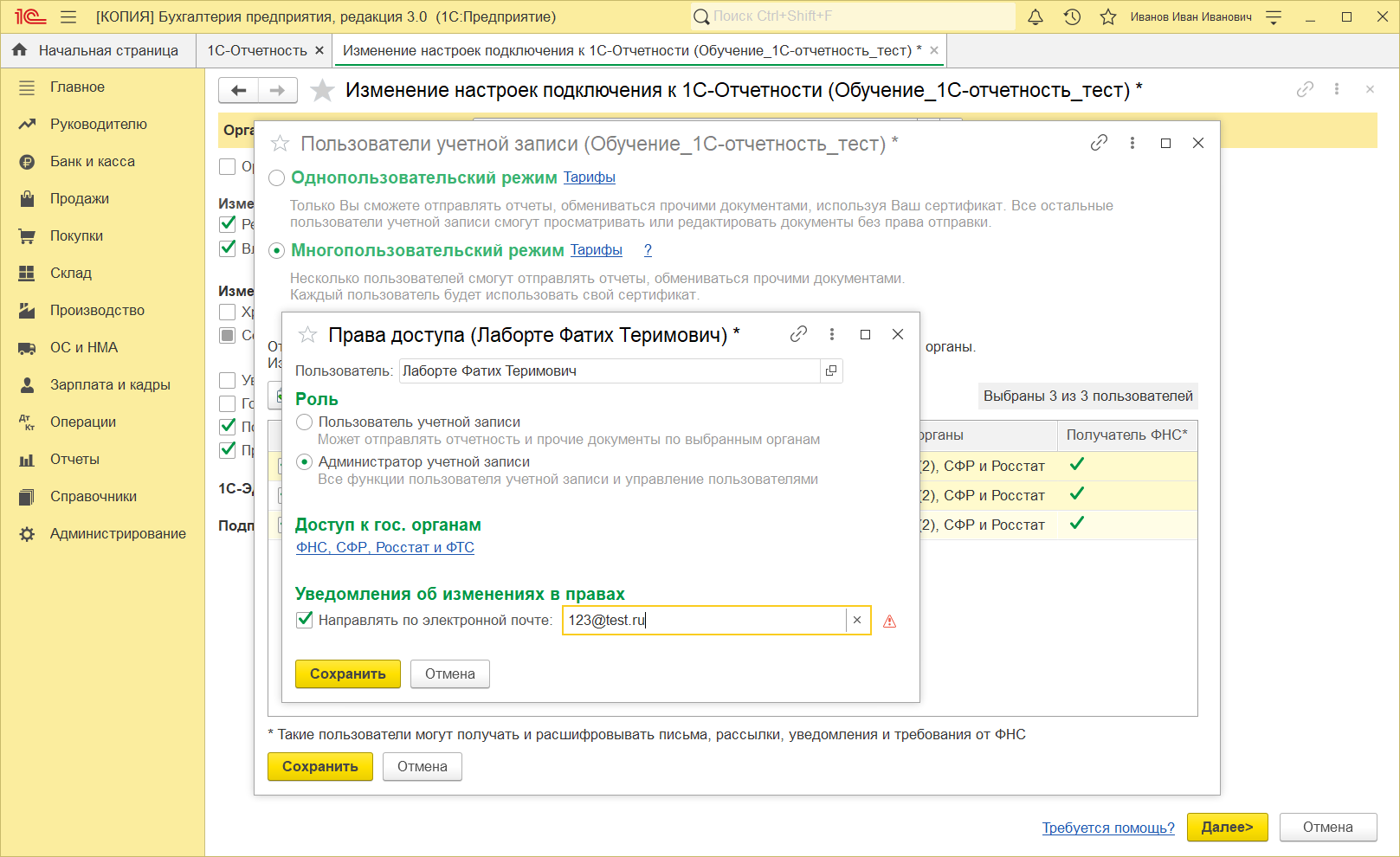The image size is (1400, 857).
Task: Open Банк и касса section
Action: click(102, 162)
